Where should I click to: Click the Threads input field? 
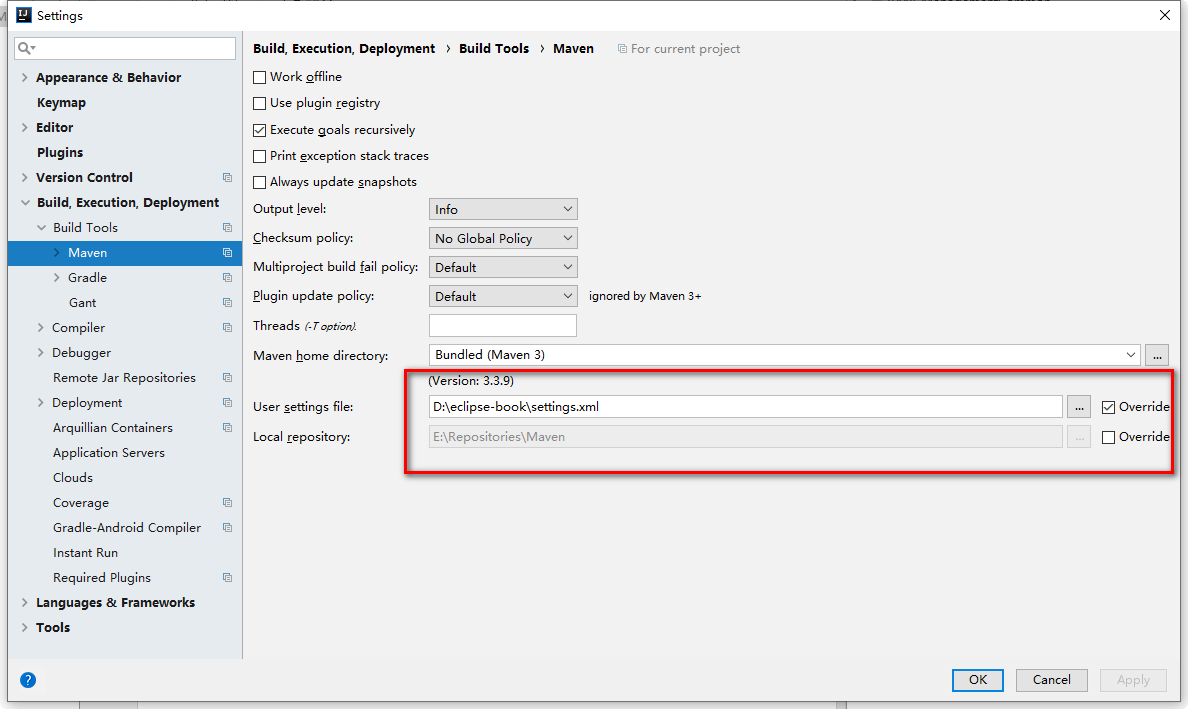(x=502, y=325)
